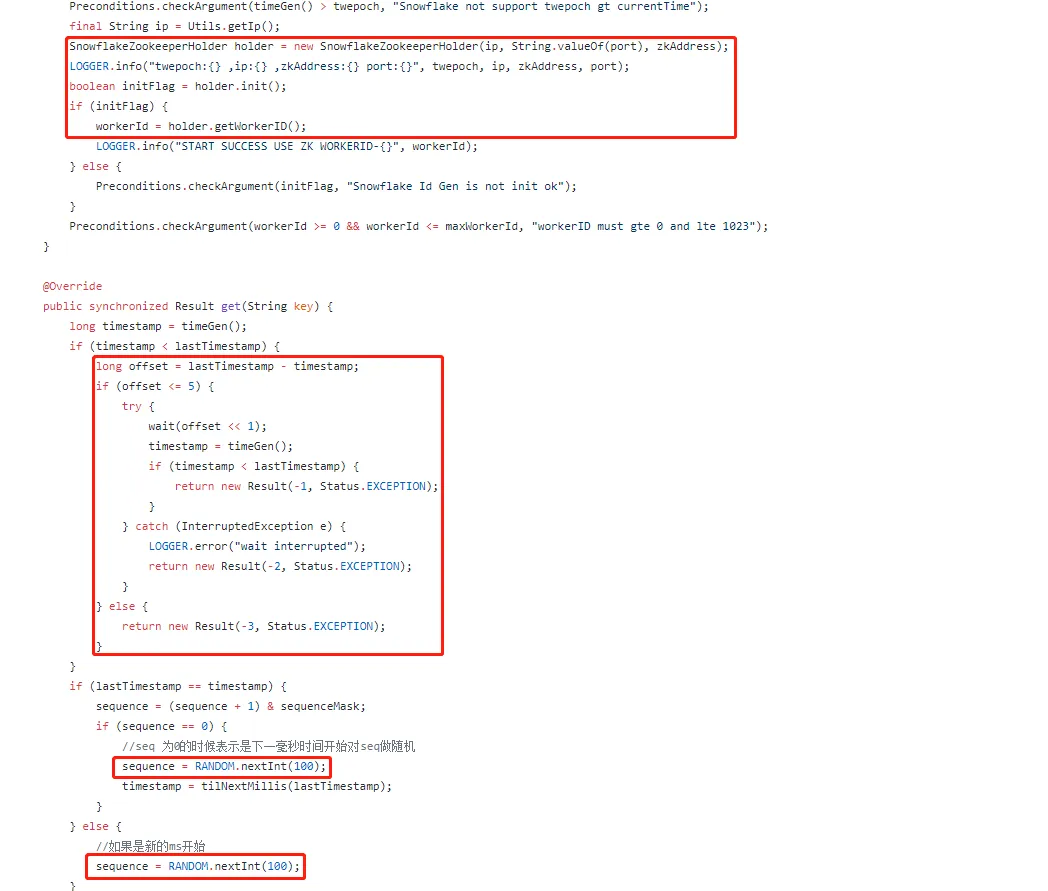Screen dimensions: 1048x891
Task: Click the LOGGER.error "wait interrupted" line
Action: pyautogui.click(x=257, y=547)
